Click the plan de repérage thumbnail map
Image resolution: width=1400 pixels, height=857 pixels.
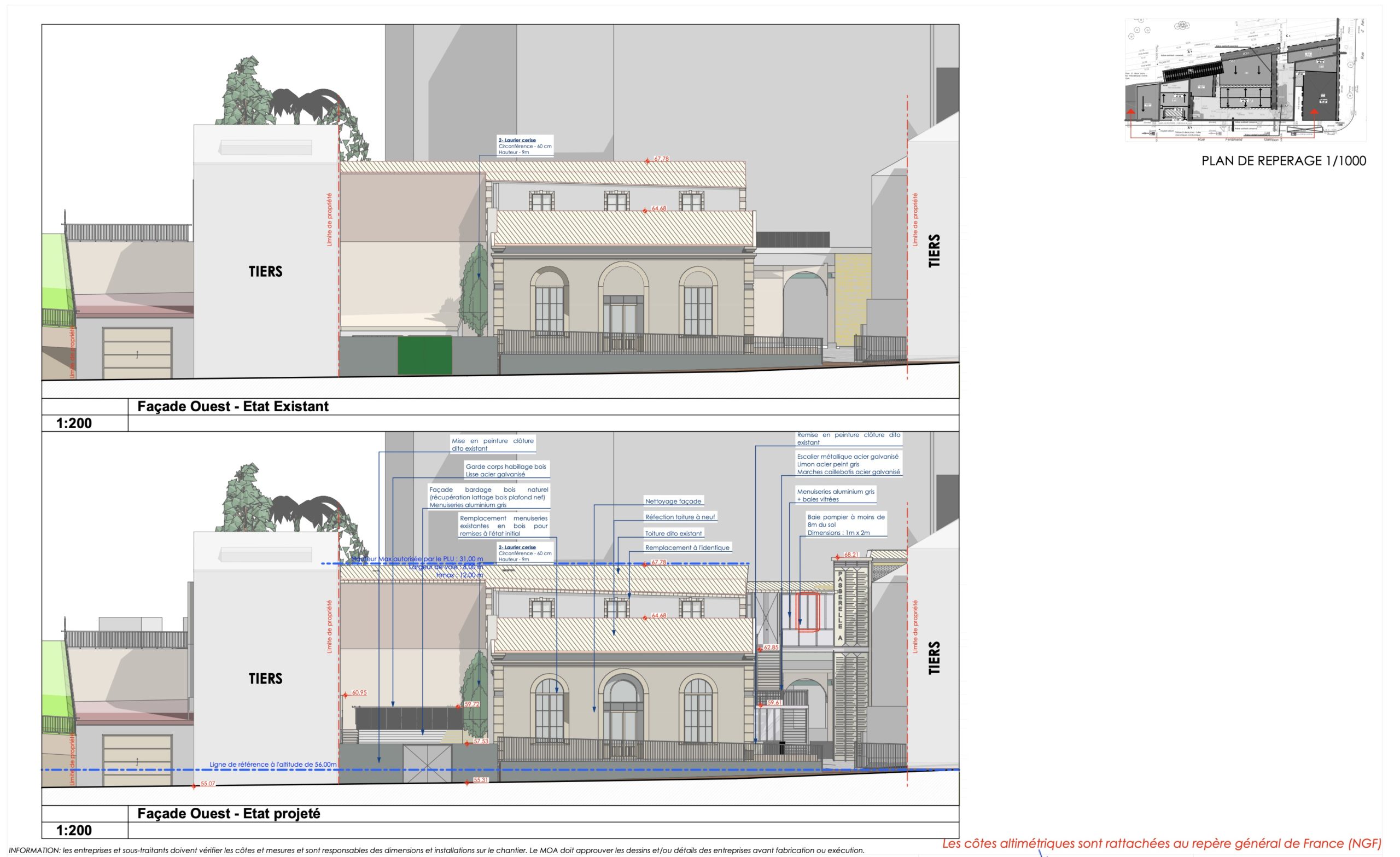1245,79
